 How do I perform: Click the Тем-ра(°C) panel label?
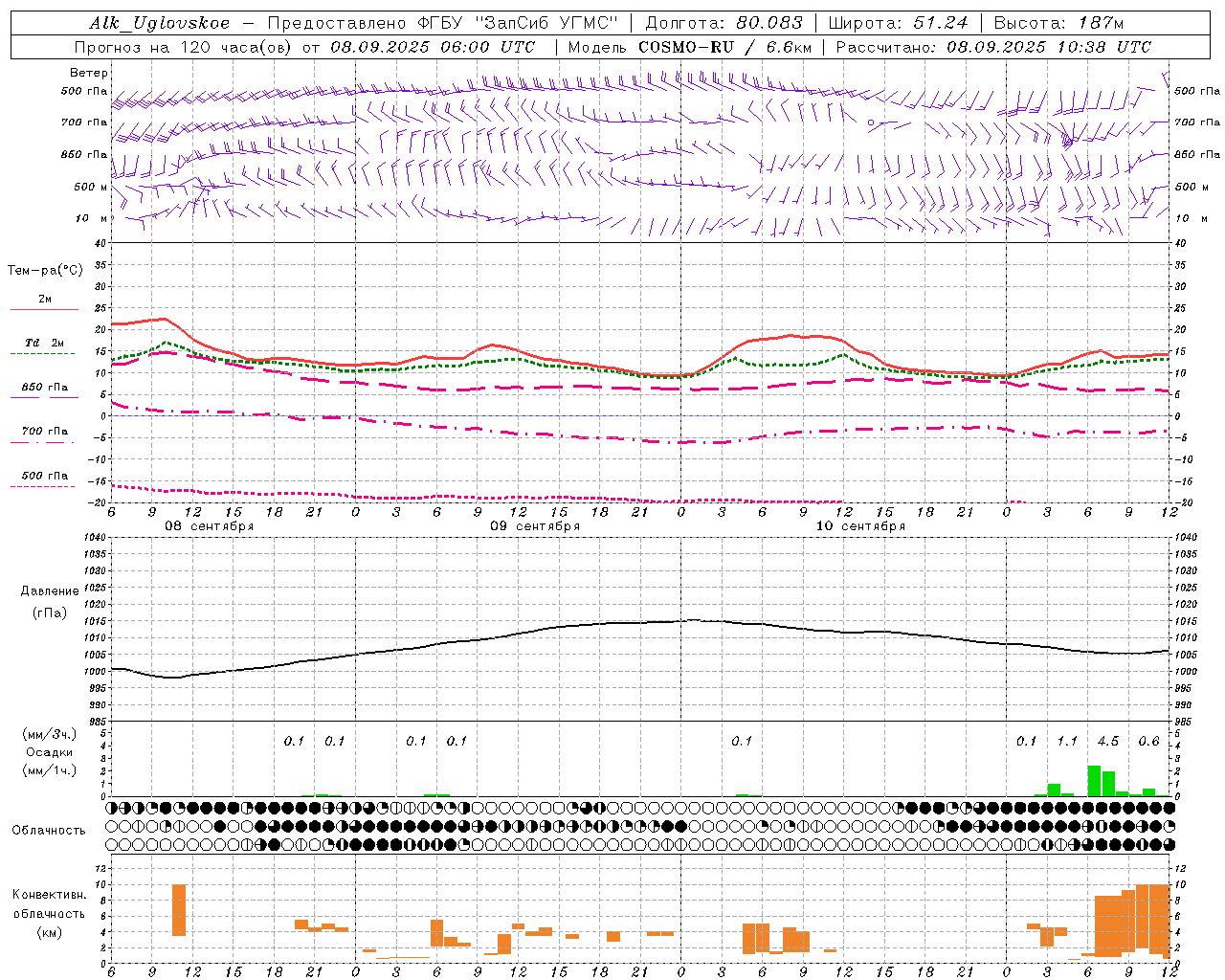[45, 270]
